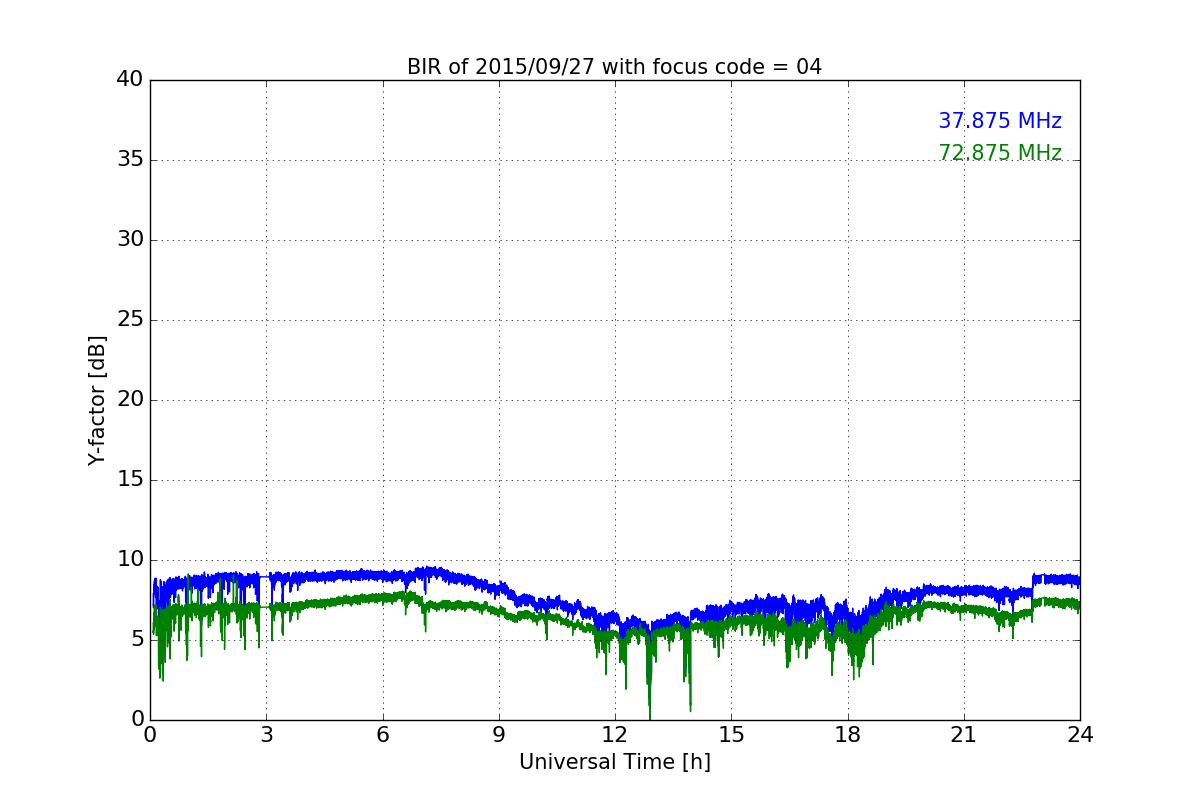Click x-axis tick label '12'
The width and height of the screenshot is (1200, 800).
coord(615,735)
